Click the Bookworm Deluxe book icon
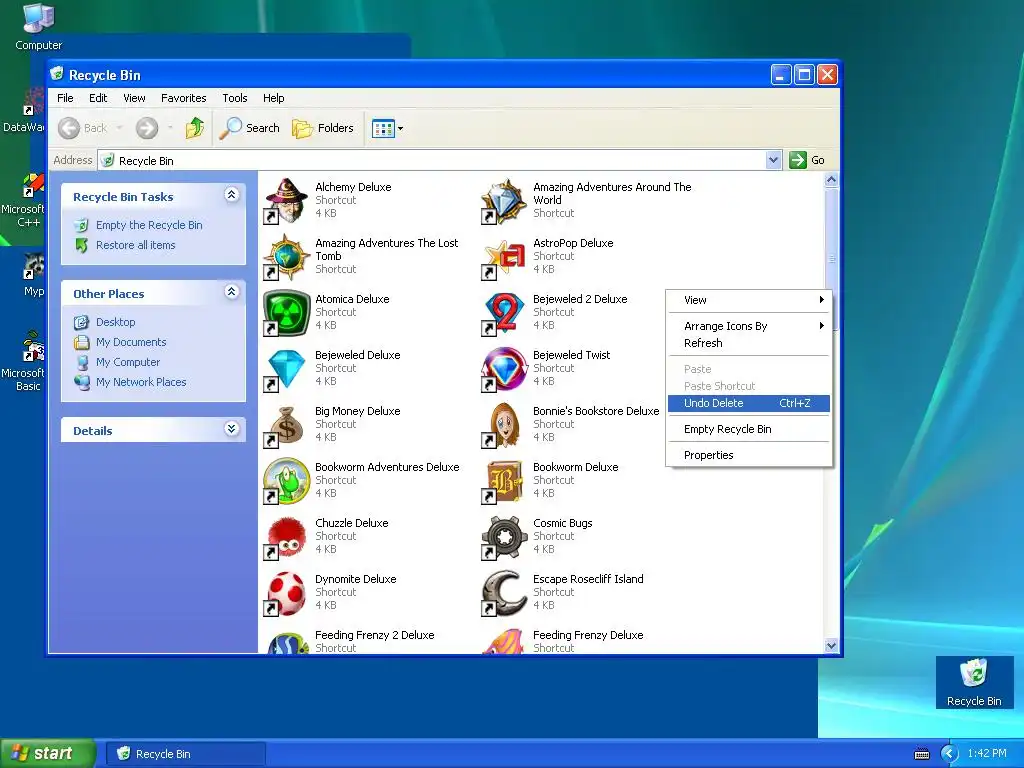The height and width of the screenshot is (768, 1024). click(x=504, y=482)
